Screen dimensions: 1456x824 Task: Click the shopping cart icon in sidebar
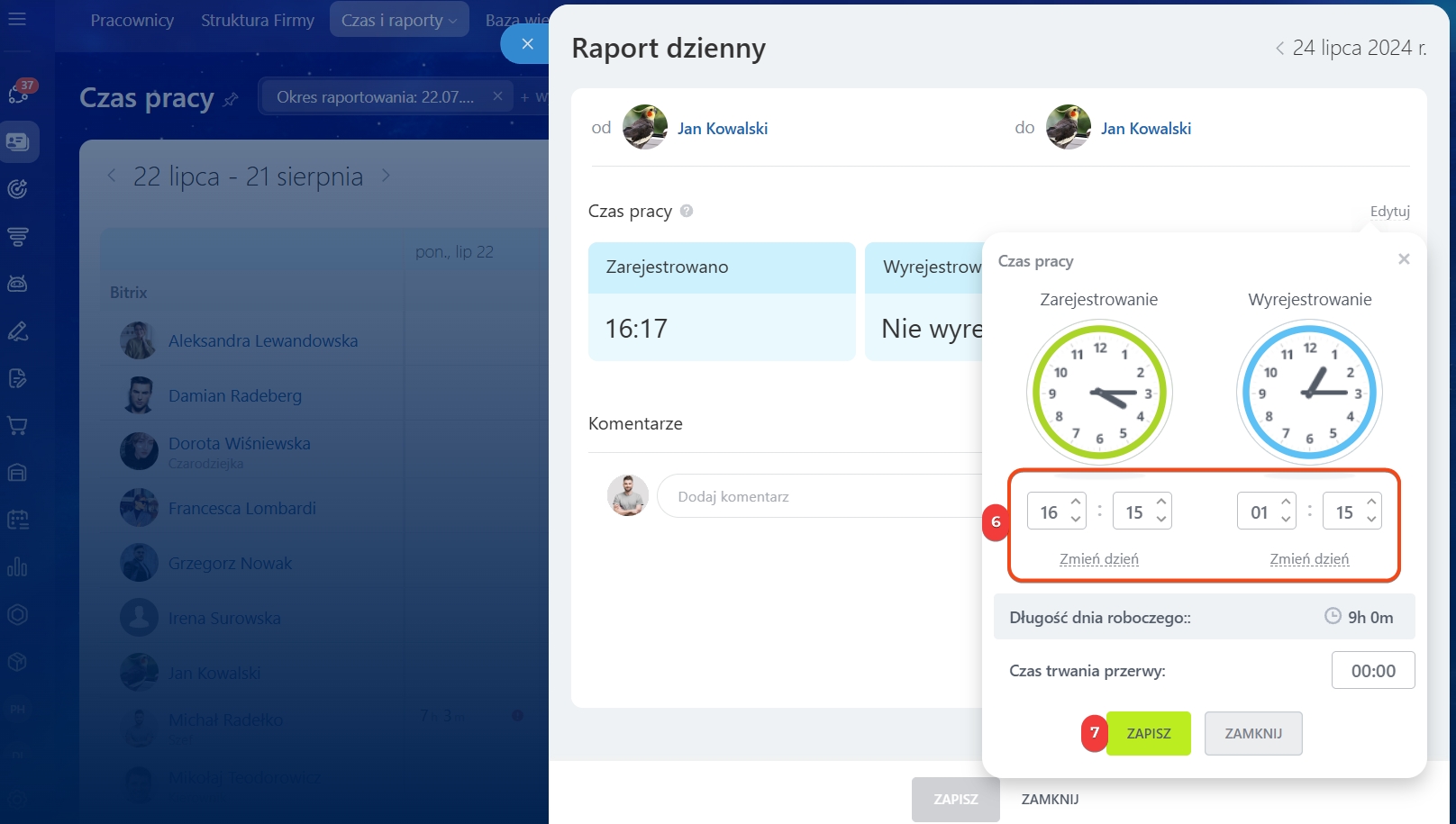[x=17, y=425]
